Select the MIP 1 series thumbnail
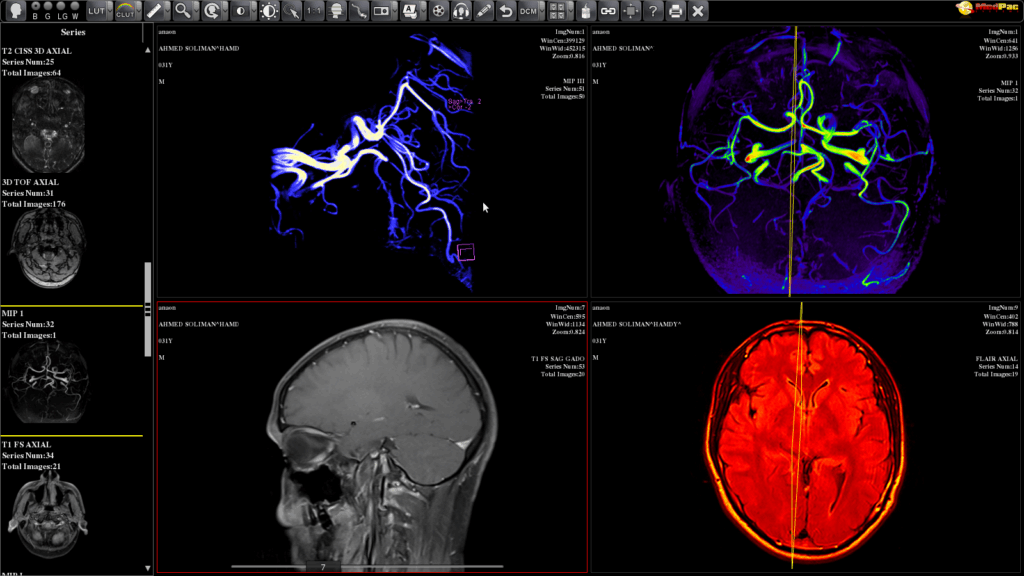The image size is (1024, 576). pos(48,381)
